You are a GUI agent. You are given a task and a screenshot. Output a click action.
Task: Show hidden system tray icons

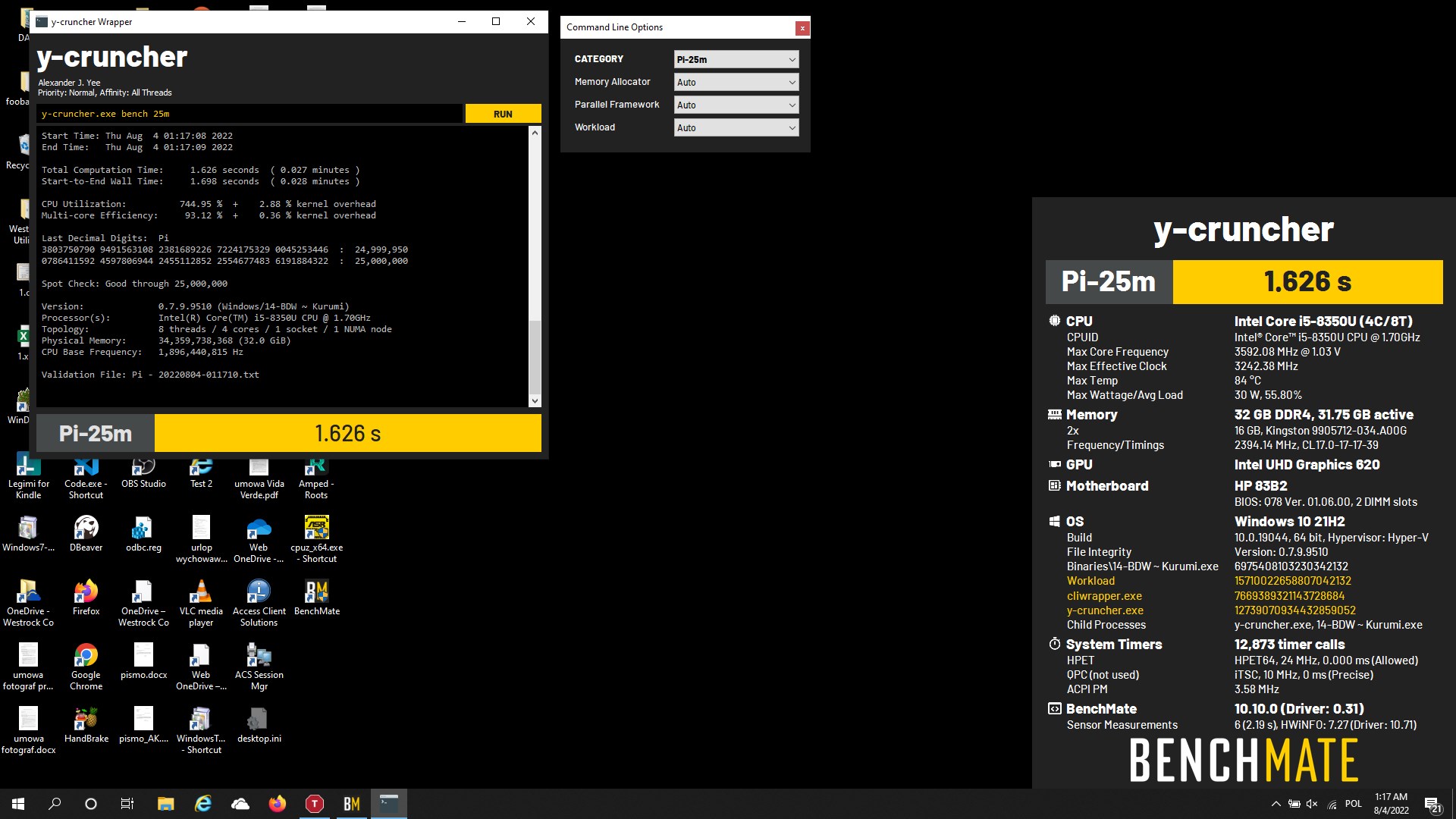point(1276,804)
